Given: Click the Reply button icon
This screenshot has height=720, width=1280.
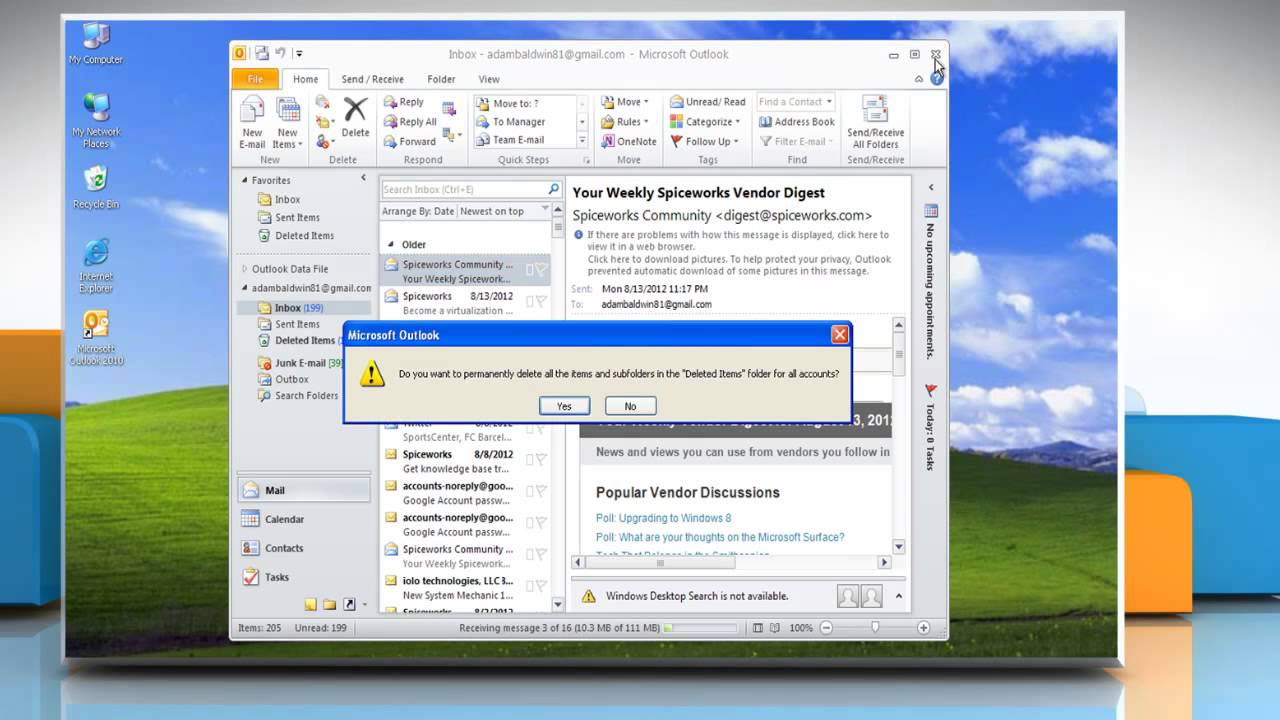Looking at the screenshot, I should (x=391, y=102).
